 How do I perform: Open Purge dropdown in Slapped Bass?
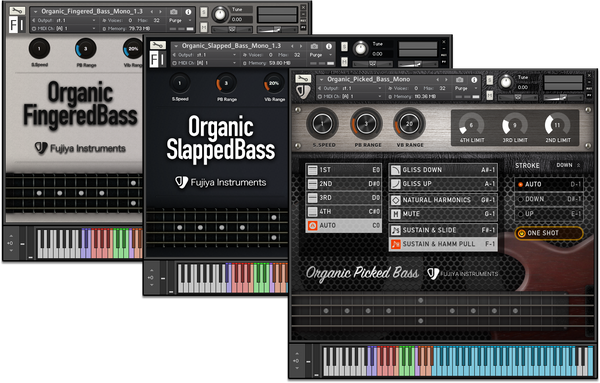click(x=321, y=55)
